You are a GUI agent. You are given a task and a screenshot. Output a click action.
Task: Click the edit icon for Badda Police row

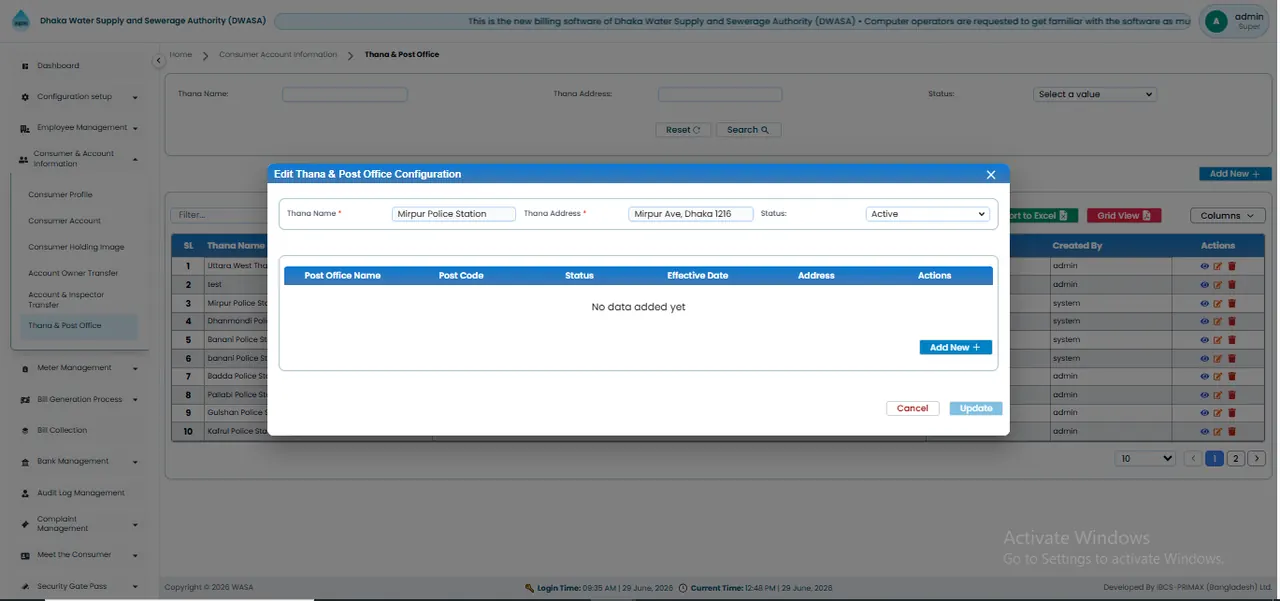[x=1218, y=376]
